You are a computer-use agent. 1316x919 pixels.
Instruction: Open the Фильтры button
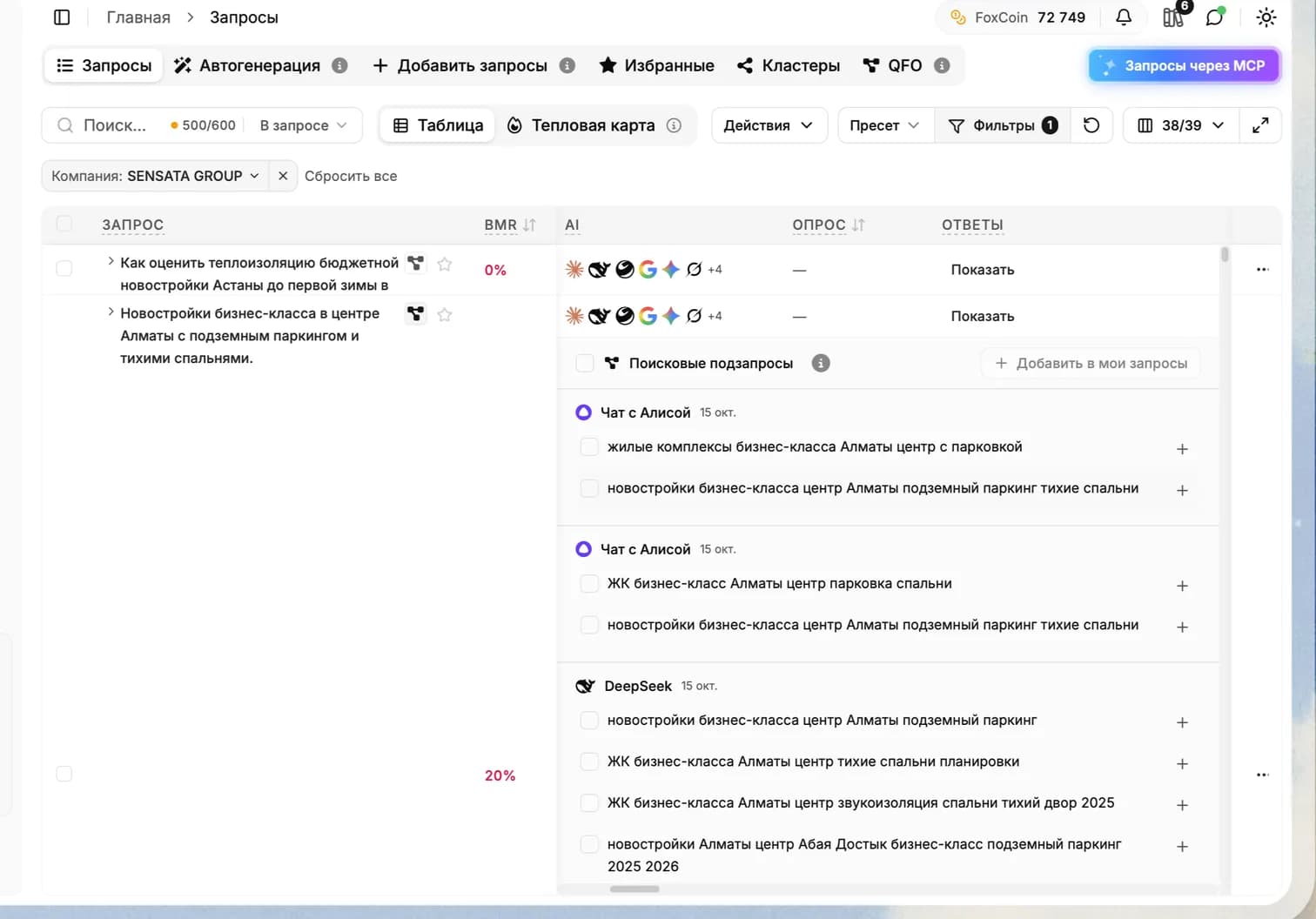pos(1003,125)
